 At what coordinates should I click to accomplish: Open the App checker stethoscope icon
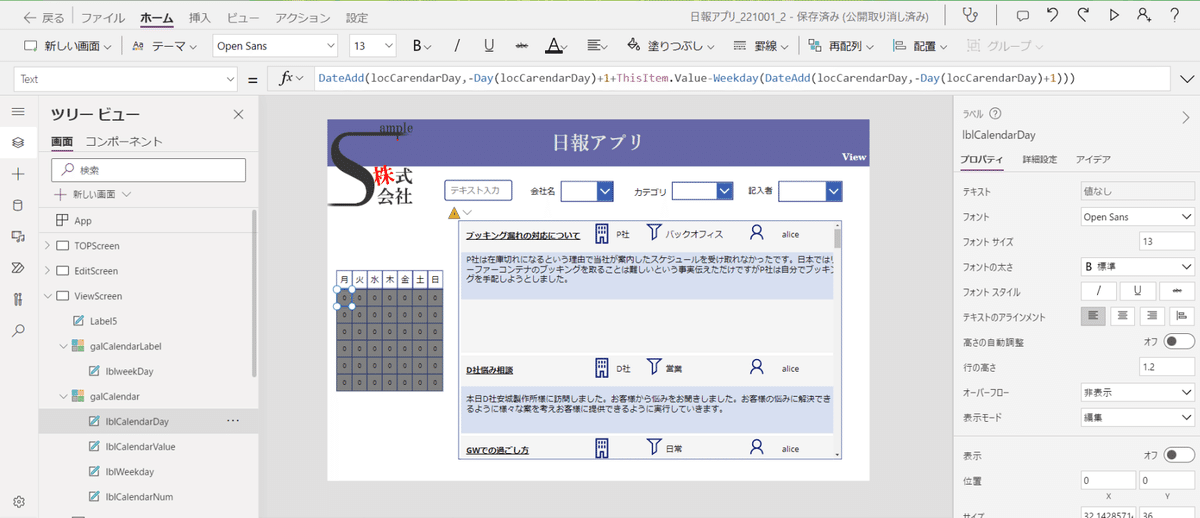969,16
